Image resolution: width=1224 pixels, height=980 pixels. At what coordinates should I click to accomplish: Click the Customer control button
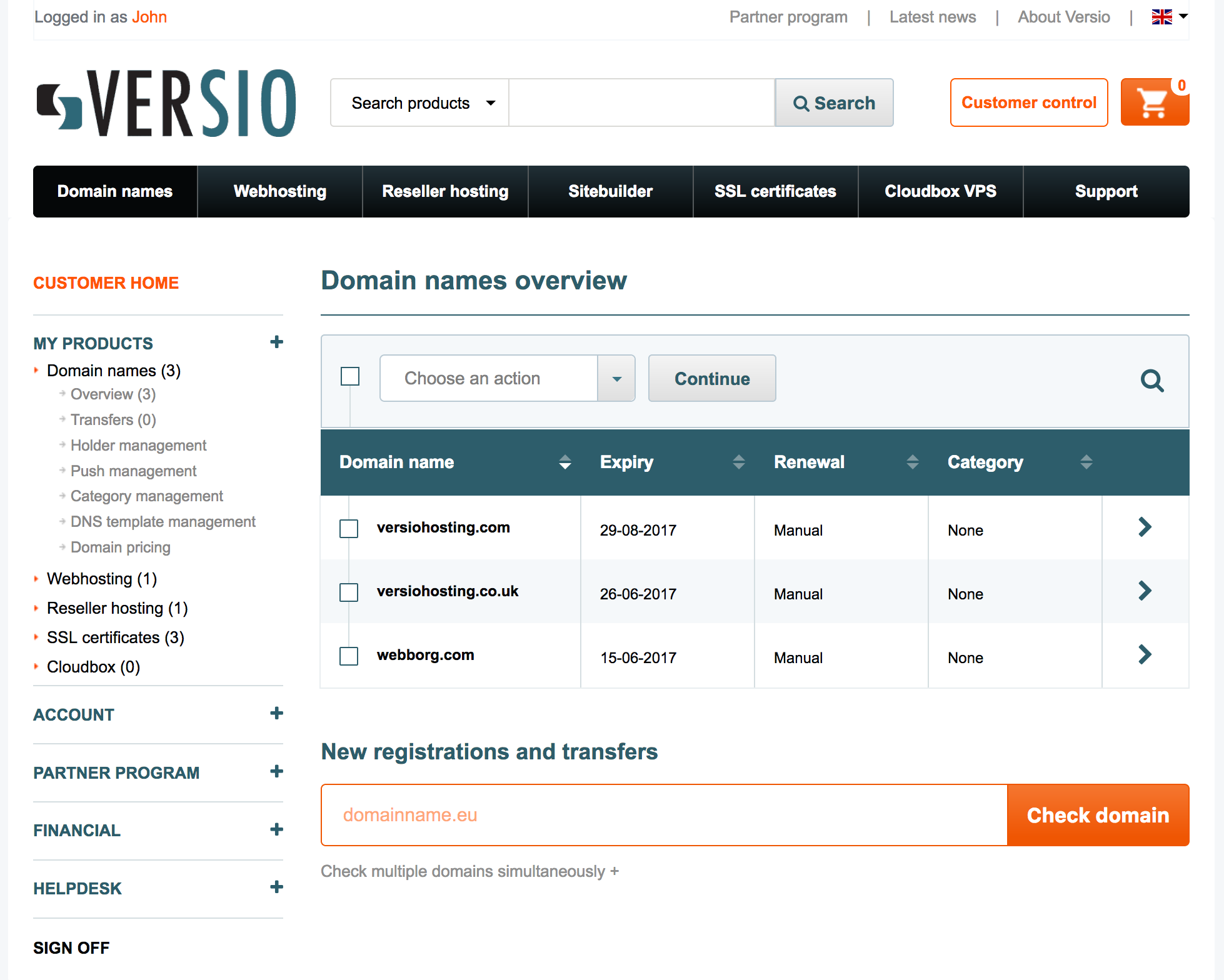(x=1029, y=102)
